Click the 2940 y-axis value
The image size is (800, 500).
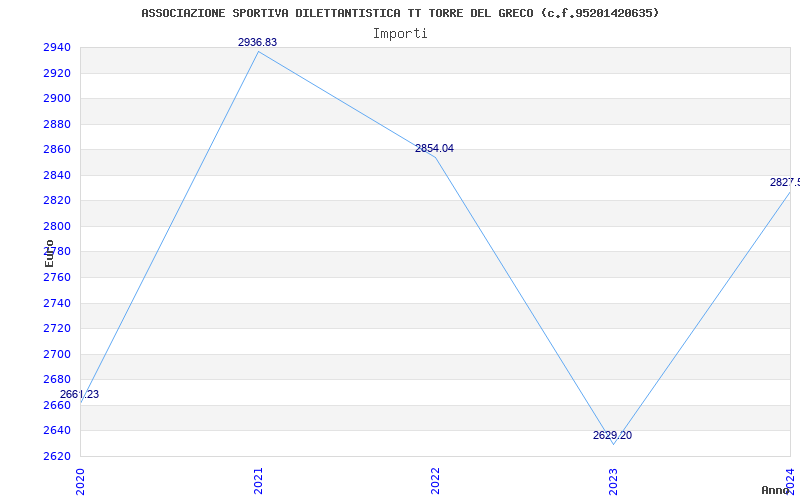point(57,48)
